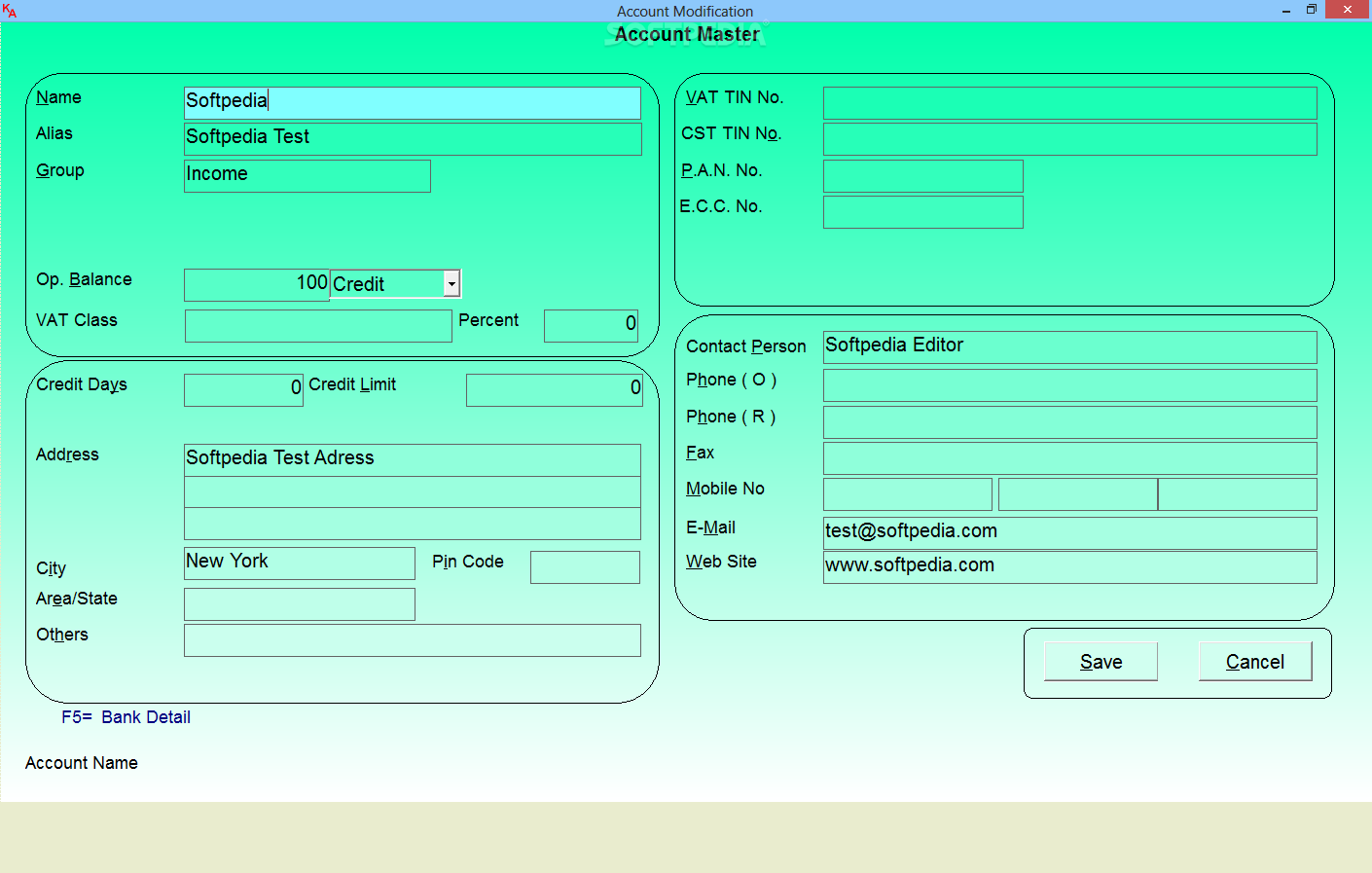The image size is (1372, 873).
Task: Click the Account Name status text
Action: pos(82,763)
